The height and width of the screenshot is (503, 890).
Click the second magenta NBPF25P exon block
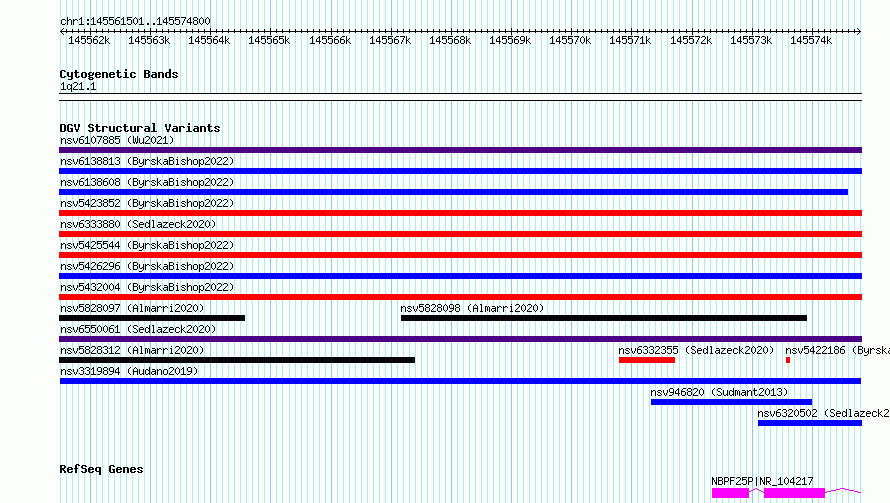coord(795,493)
